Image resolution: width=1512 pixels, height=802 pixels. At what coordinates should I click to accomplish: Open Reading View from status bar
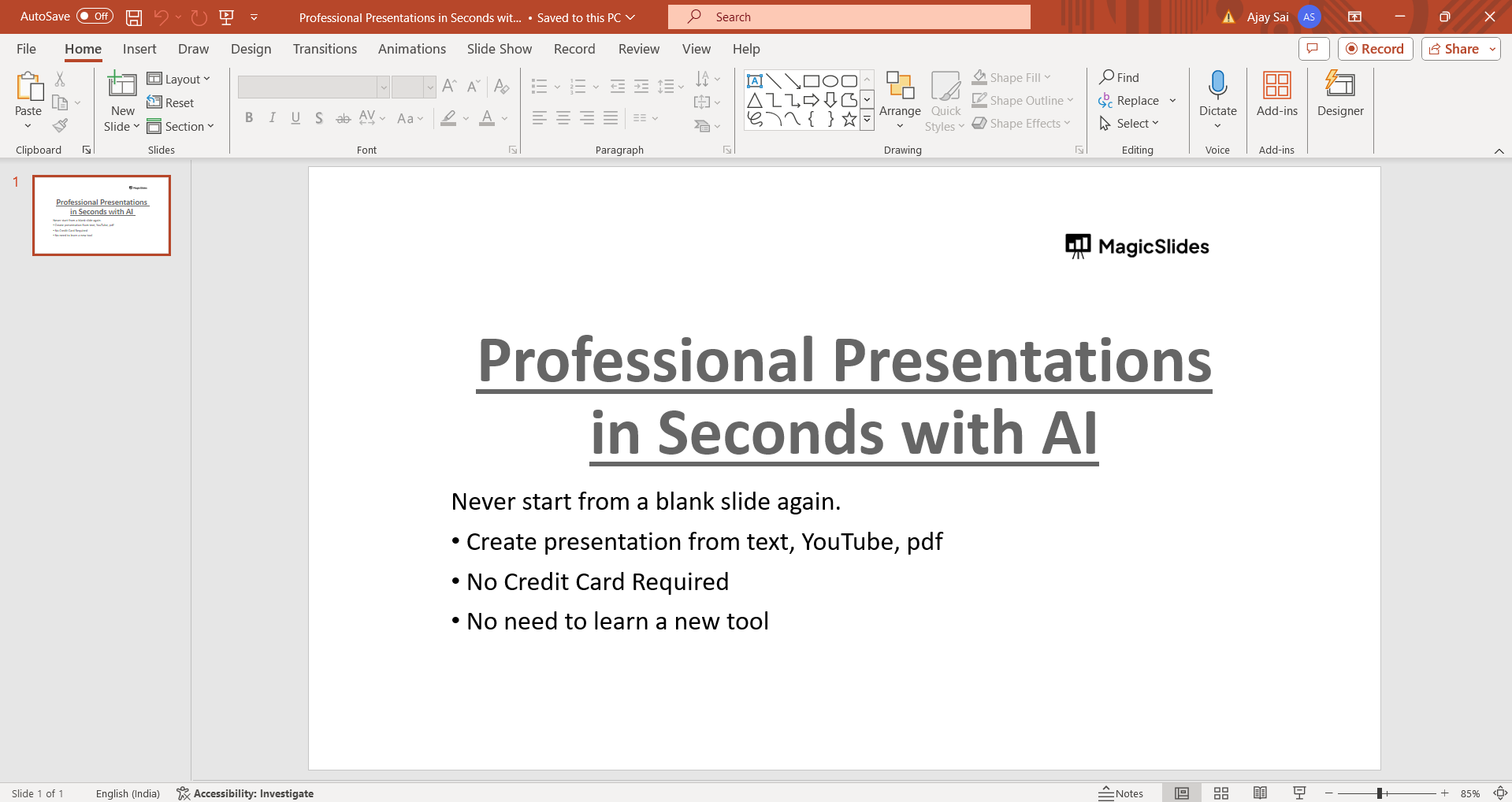[1260, 793]
